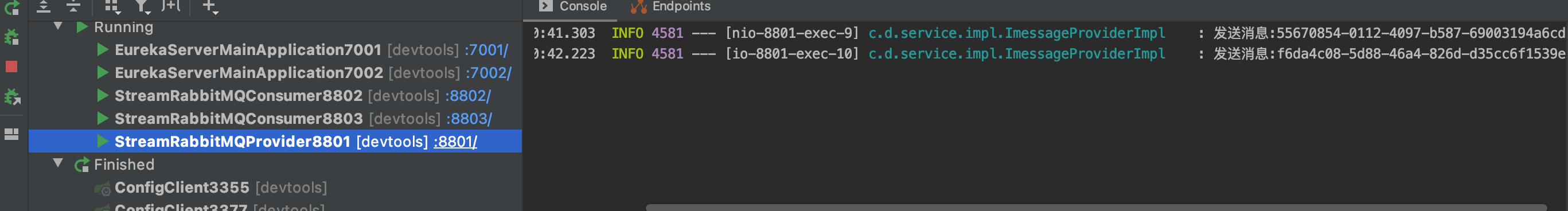Click the layout icon in left sidebar

click(11, 134)
